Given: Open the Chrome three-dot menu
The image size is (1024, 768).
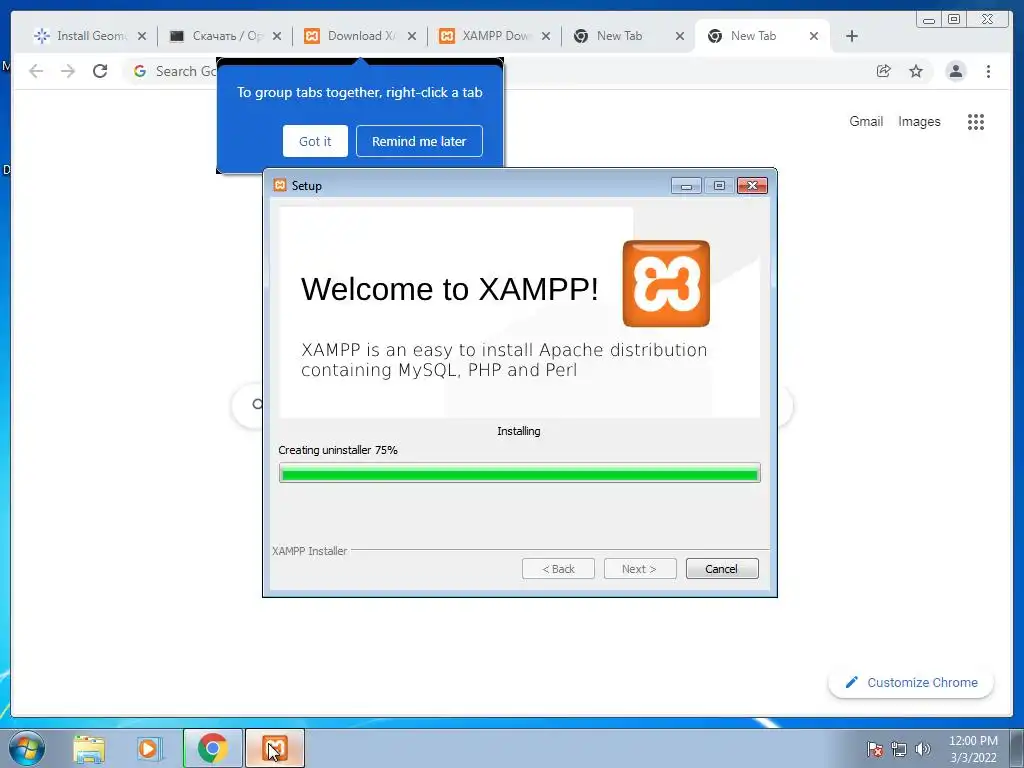Looking at the screenshot, I should click(x=988, y=71).
